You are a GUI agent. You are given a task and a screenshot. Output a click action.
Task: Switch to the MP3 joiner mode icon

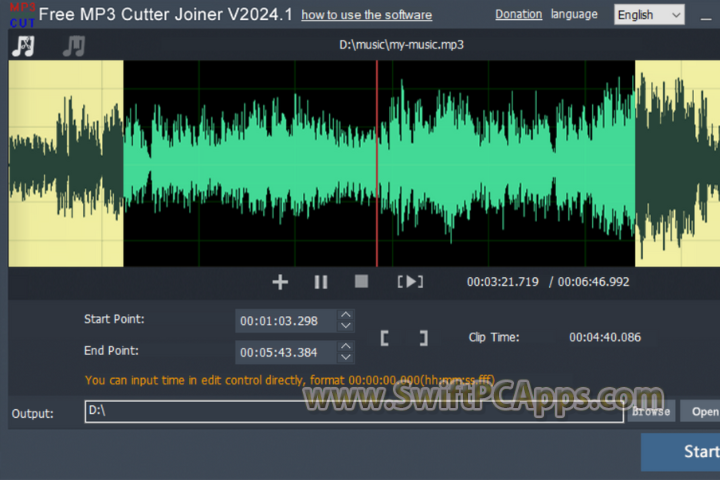(x=74, y=46)
